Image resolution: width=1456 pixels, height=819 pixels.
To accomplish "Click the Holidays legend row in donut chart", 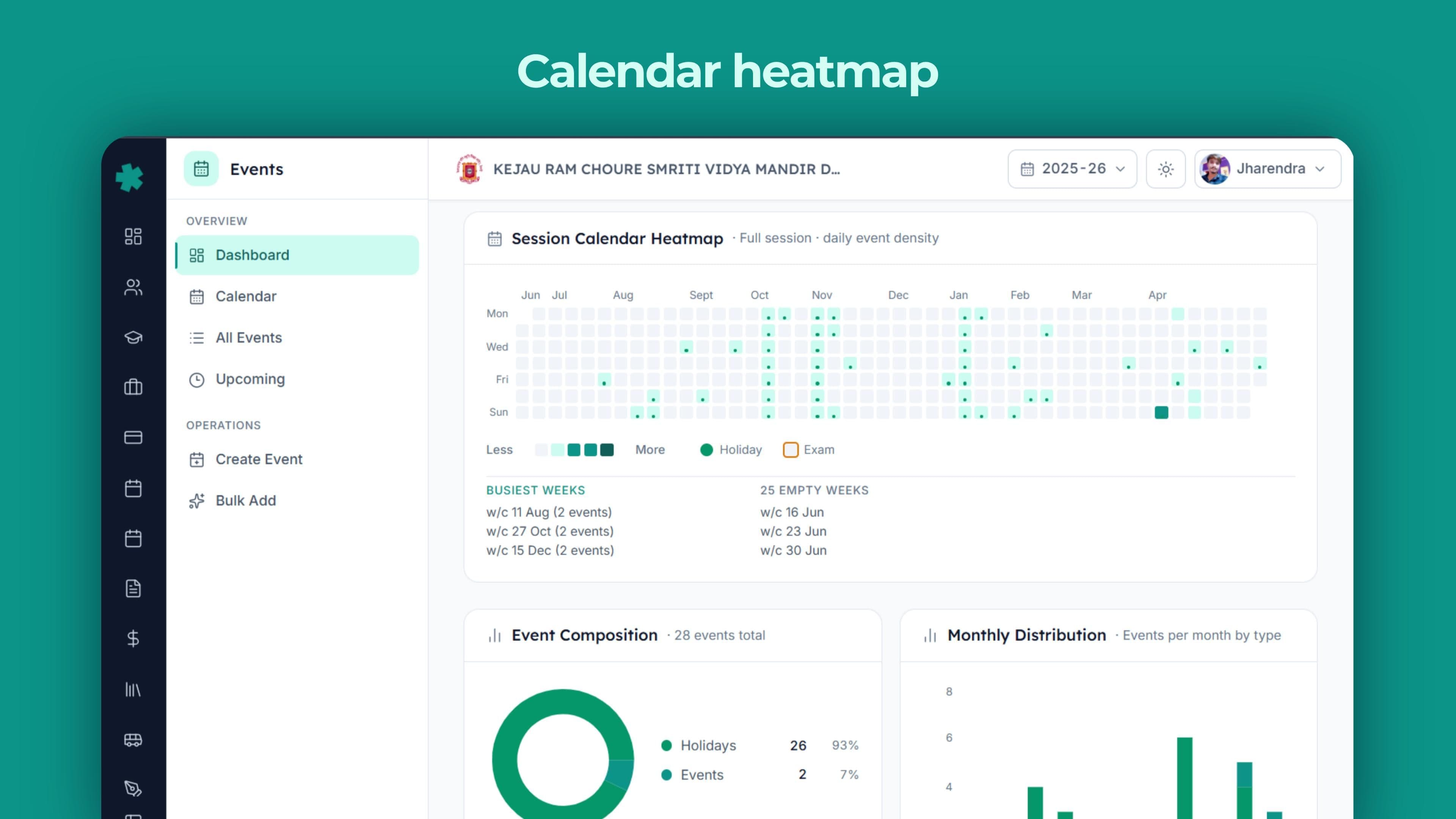I will click(x=759, y=745).
